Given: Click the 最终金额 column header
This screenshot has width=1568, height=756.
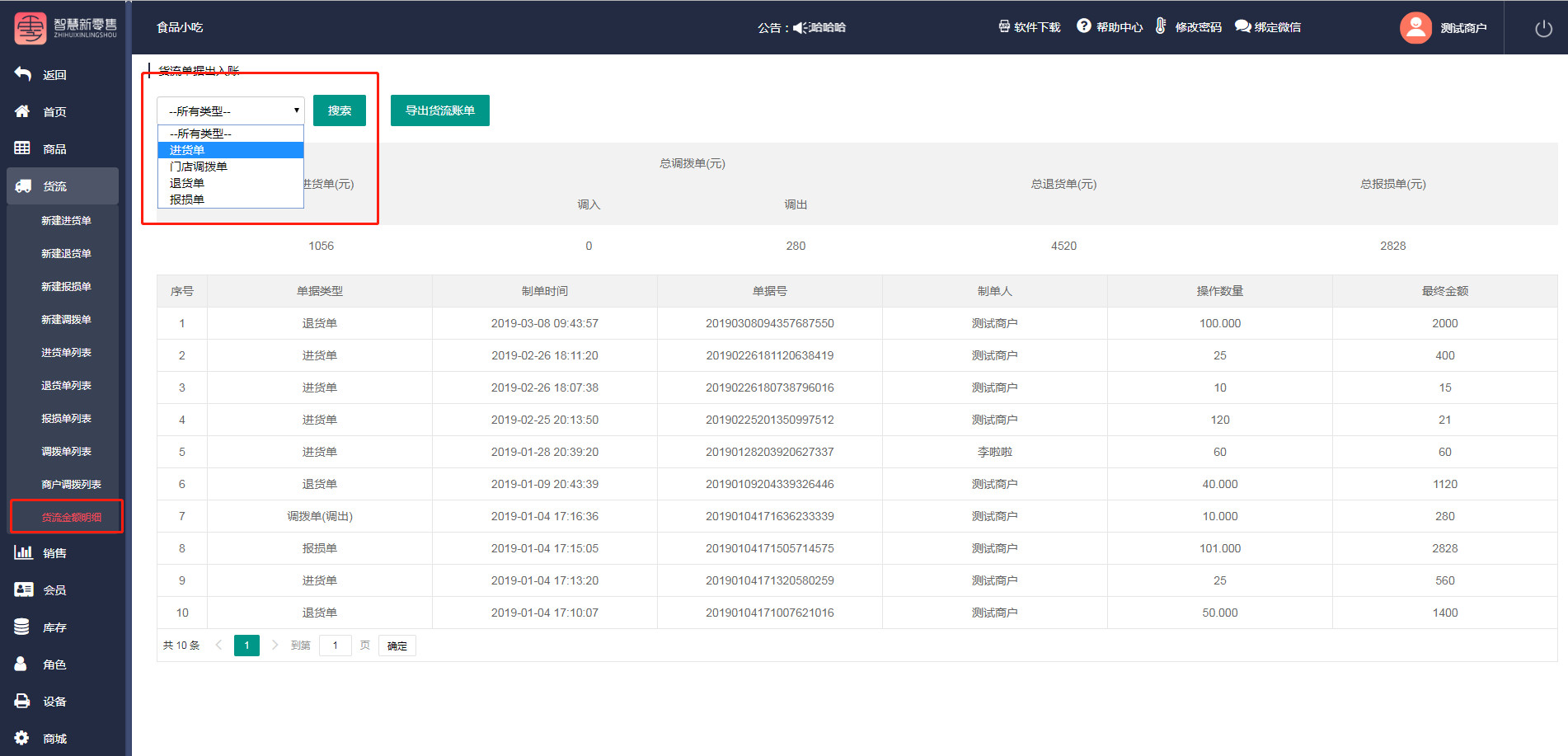Looking at the screenshot, I should 1445,291.
